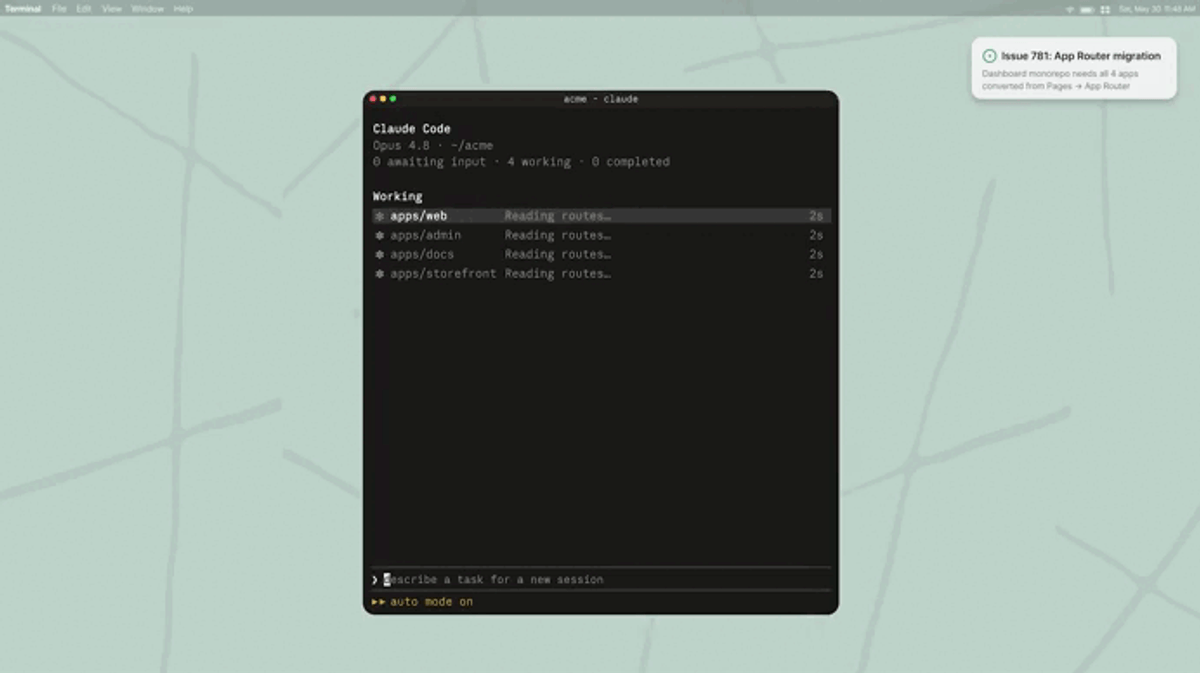Open the File menu

(x=59, y=9)
